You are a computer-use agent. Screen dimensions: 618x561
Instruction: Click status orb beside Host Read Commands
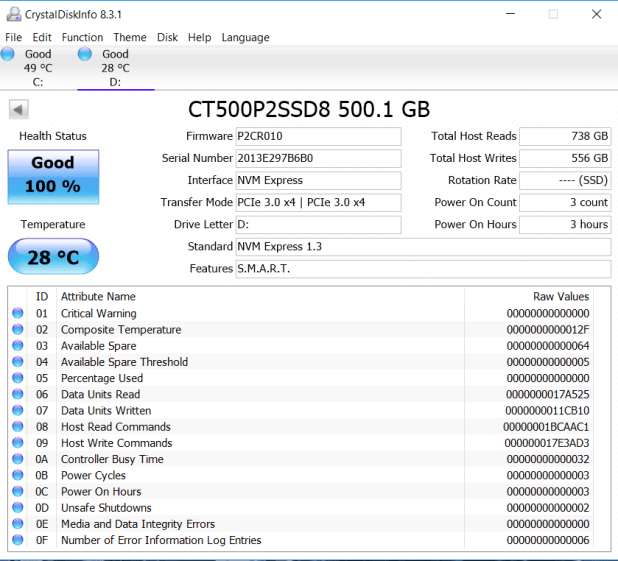tap(18, 426)
